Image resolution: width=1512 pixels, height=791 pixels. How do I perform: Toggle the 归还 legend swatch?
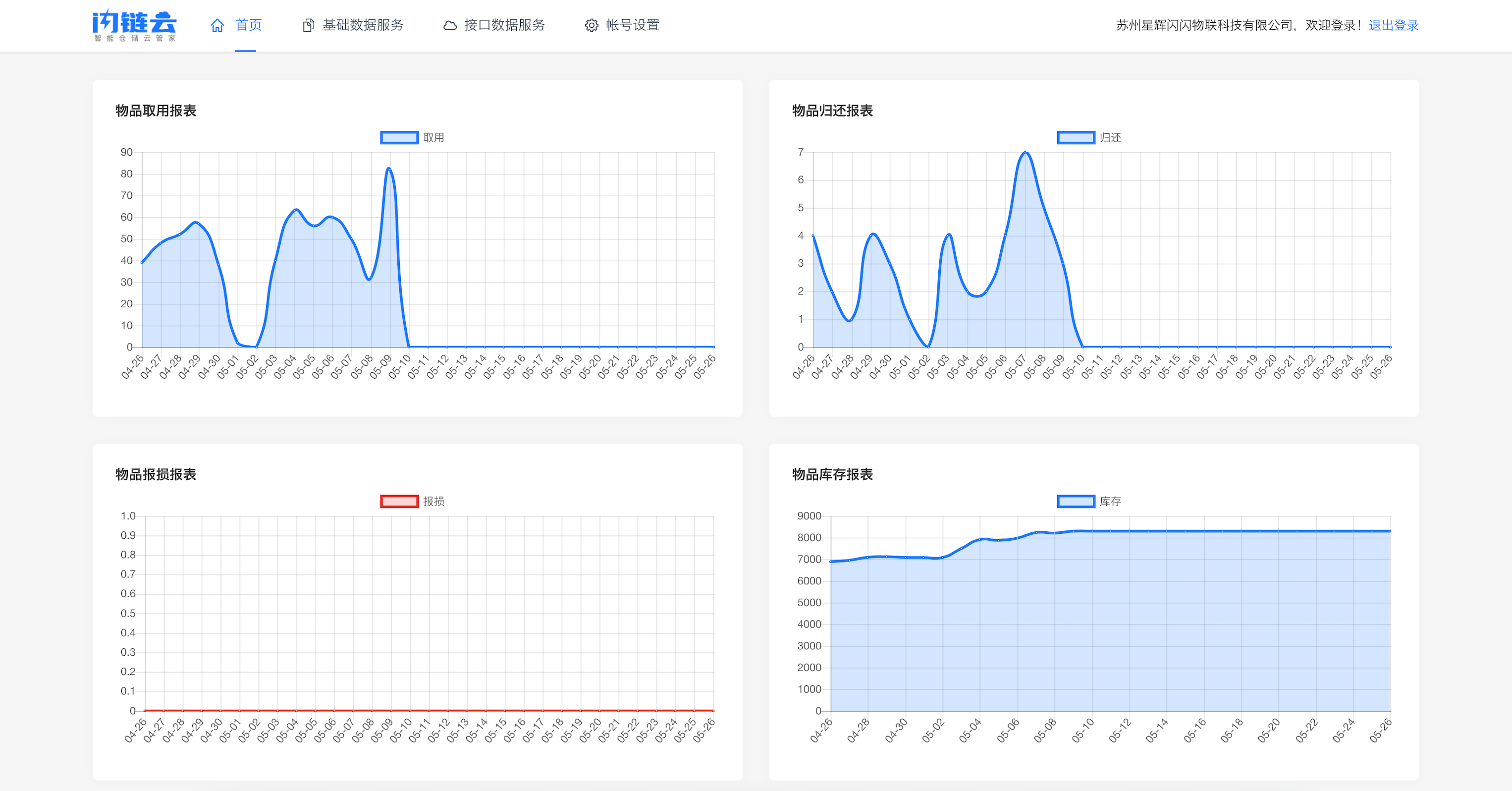[1076, 137]
